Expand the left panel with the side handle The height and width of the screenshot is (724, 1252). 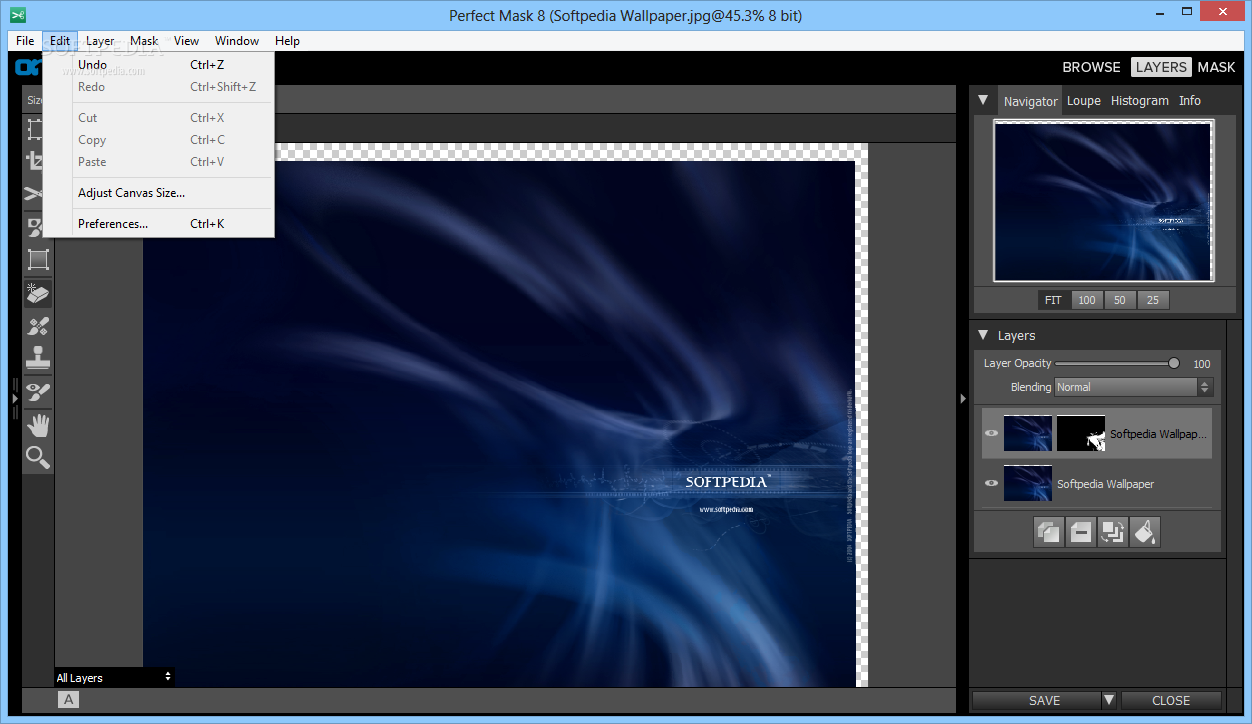click(15, 398)
